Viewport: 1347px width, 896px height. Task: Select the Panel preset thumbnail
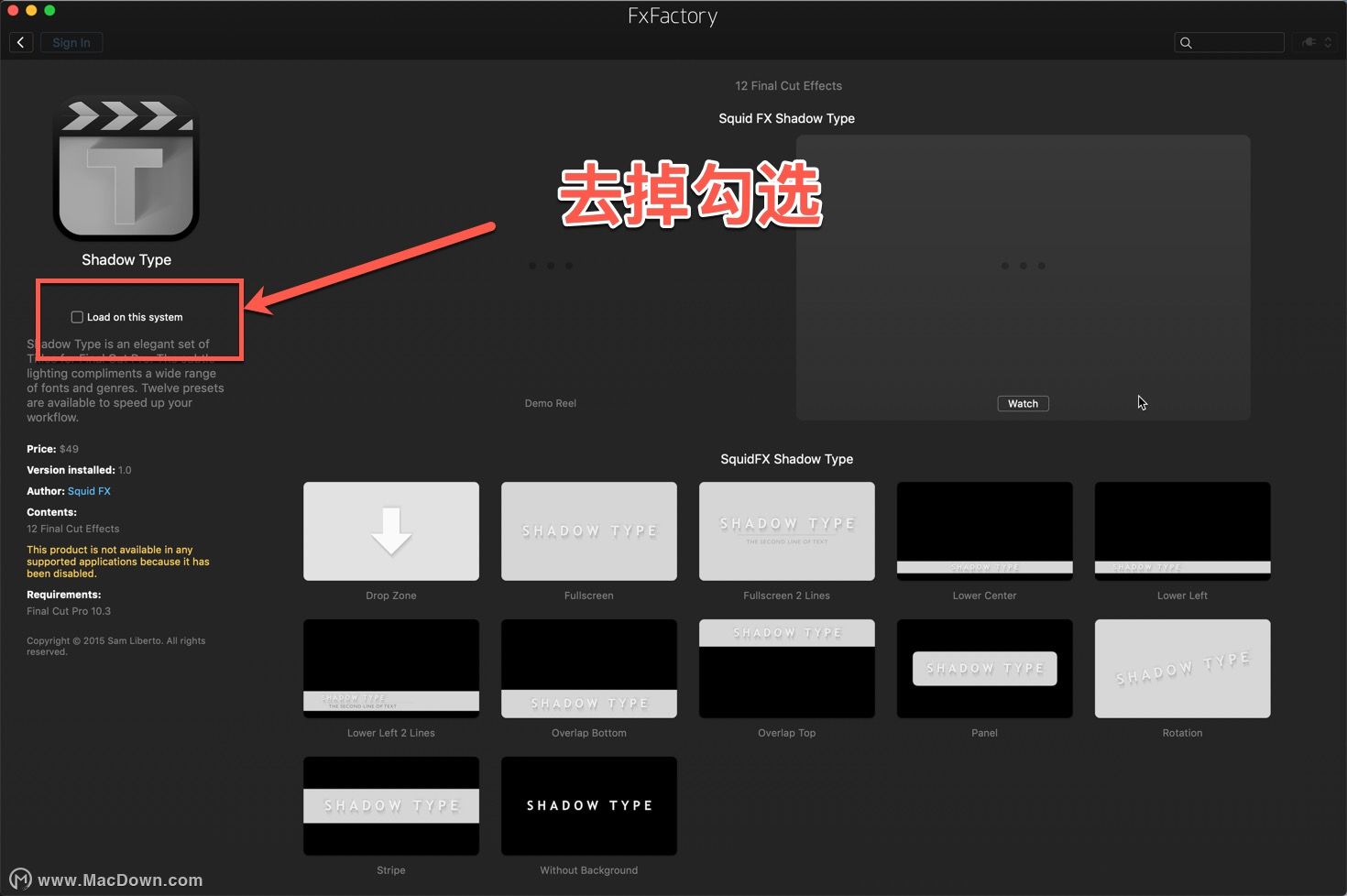[985, 669]
